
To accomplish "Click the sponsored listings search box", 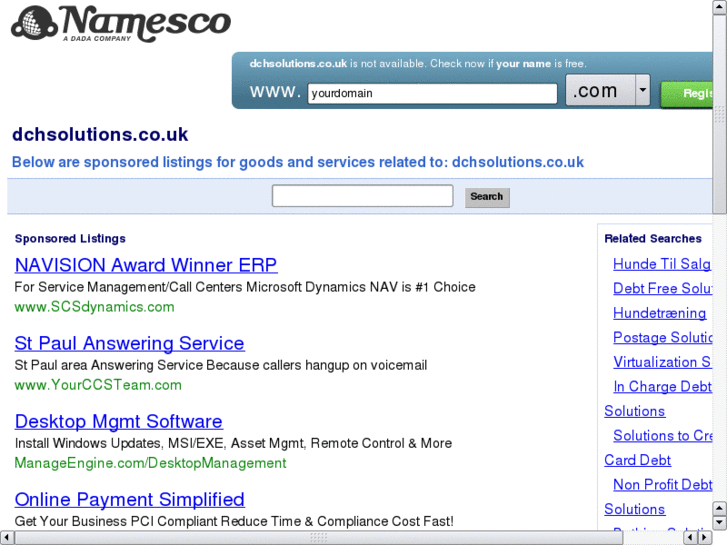I will point(363,196).
